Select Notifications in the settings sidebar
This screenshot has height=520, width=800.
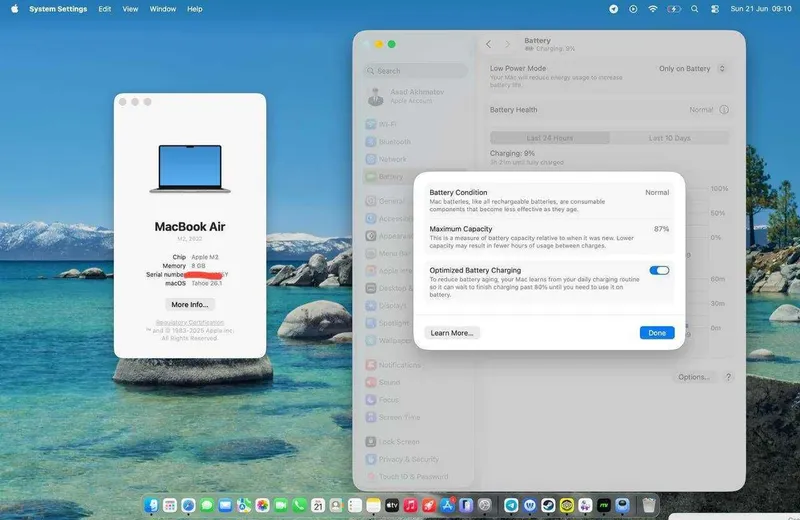tap(415, 365)
